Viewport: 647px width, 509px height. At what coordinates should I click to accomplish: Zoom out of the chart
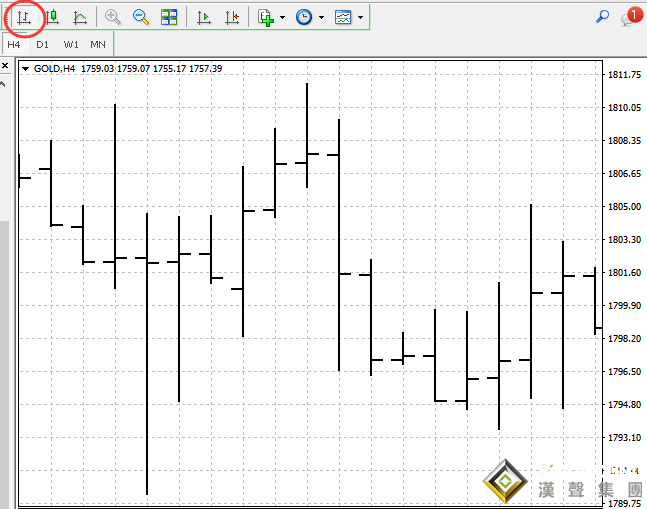click(141, 17)
